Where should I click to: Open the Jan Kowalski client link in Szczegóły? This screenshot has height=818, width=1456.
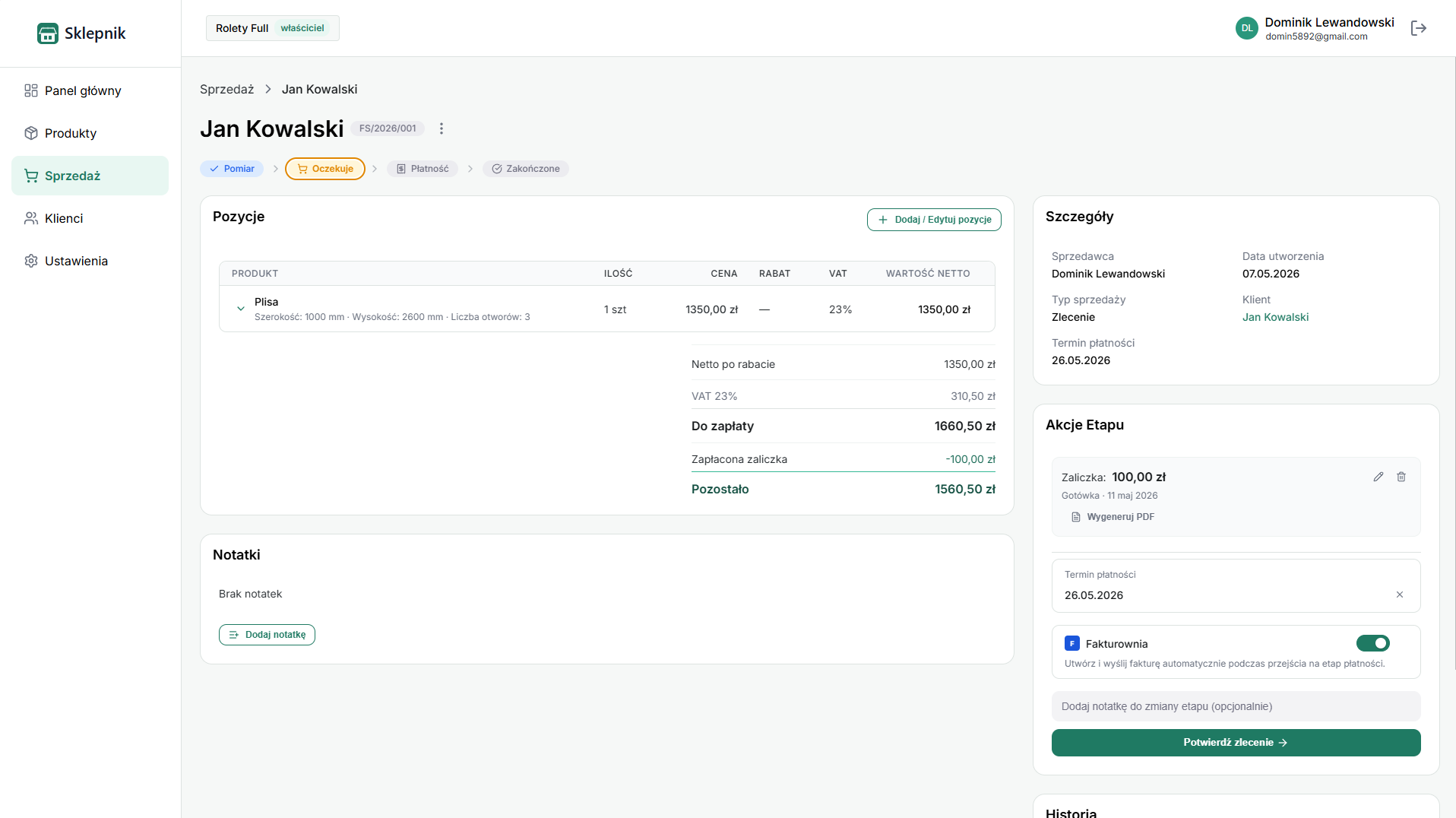point(1275,317)
